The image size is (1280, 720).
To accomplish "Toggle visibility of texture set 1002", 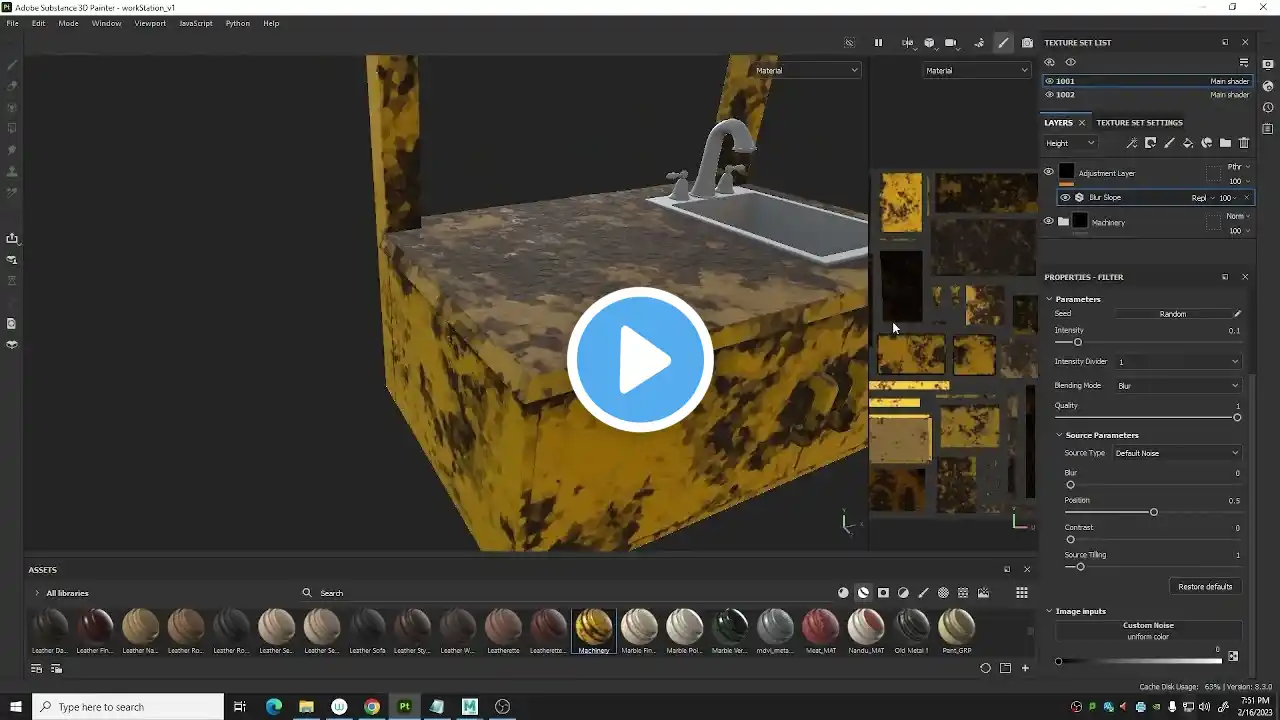I will pyautogui.click(x=1049, y=95).
